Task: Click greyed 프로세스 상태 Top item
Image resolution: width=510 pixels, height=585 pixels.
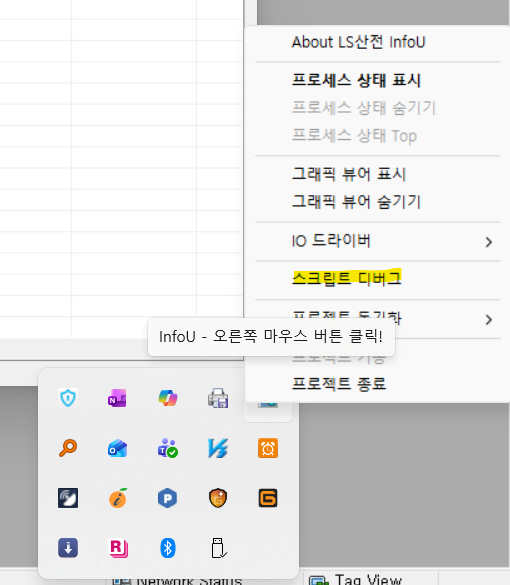Action: pyautogui.click(x=378, y=135)
